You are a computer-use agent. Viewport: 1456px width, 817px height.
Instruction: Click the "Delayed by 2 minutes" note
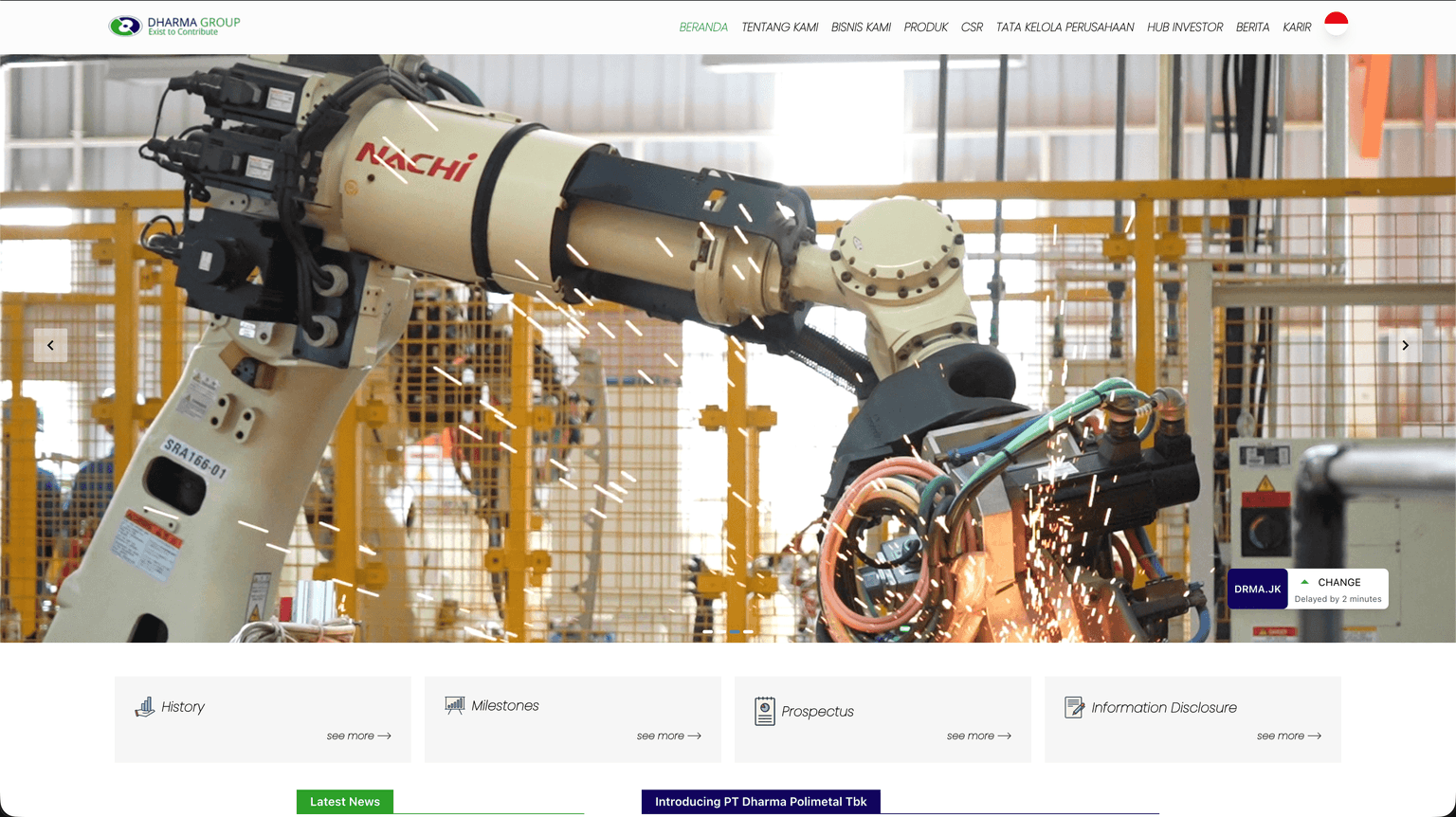pyautogui.click(x=1338, y=599)
